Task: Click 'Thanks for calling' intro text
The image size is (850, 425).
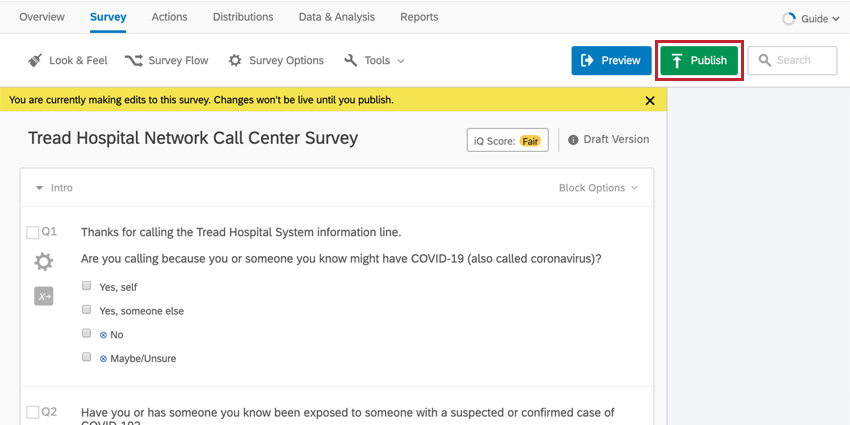Action: tap(241, 233)
